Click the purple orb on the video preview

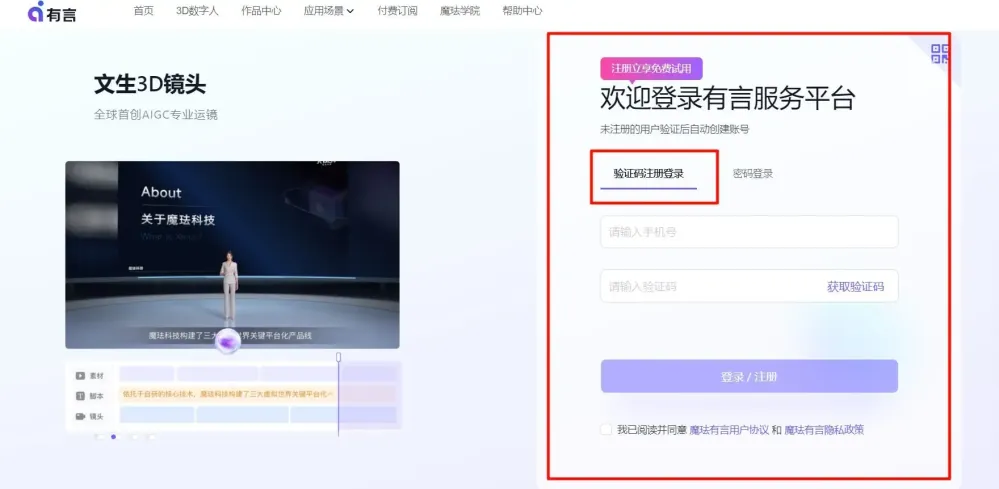(227, 343)
